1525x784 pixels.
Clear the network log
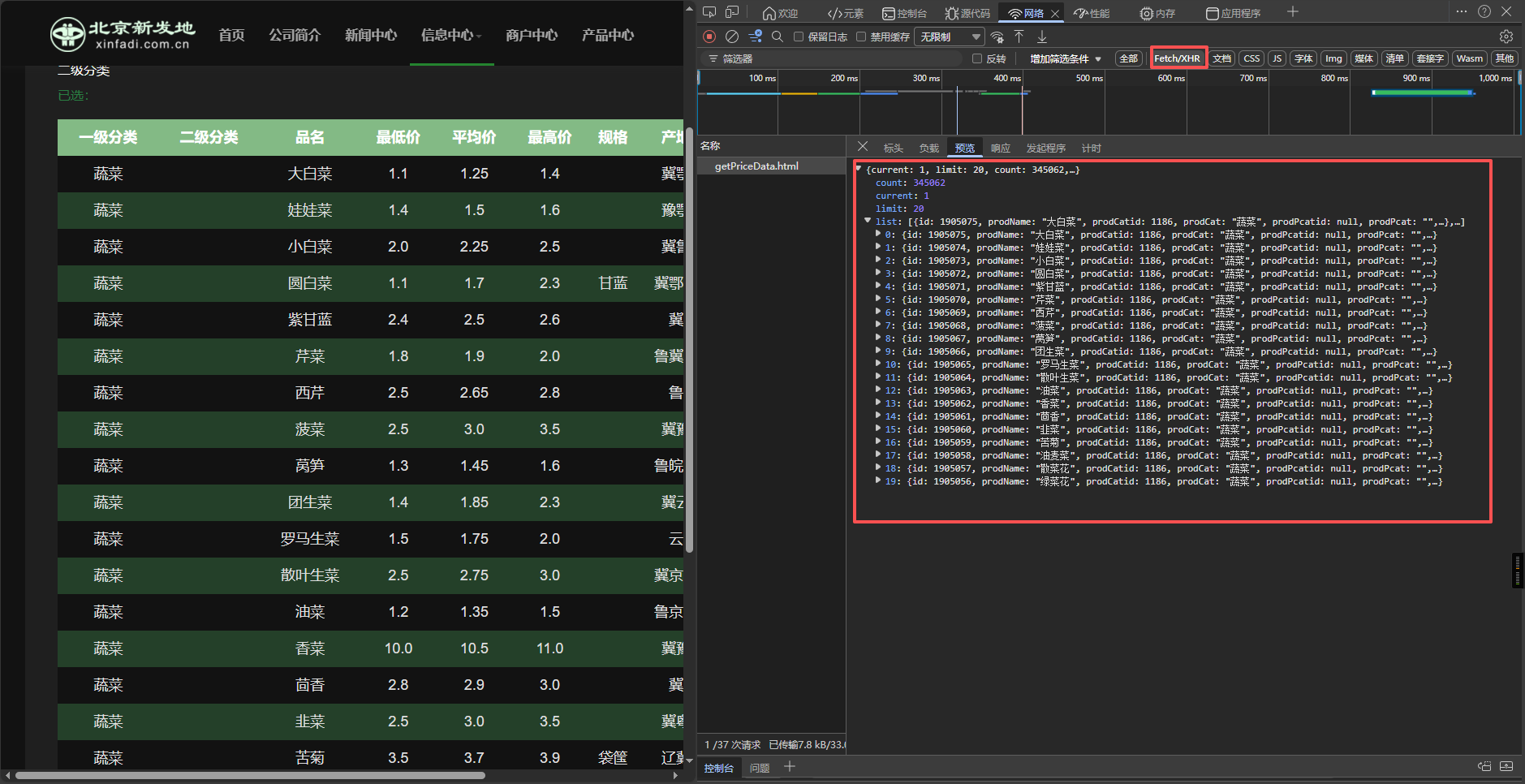pyautogui.click(x=731, y=37)
